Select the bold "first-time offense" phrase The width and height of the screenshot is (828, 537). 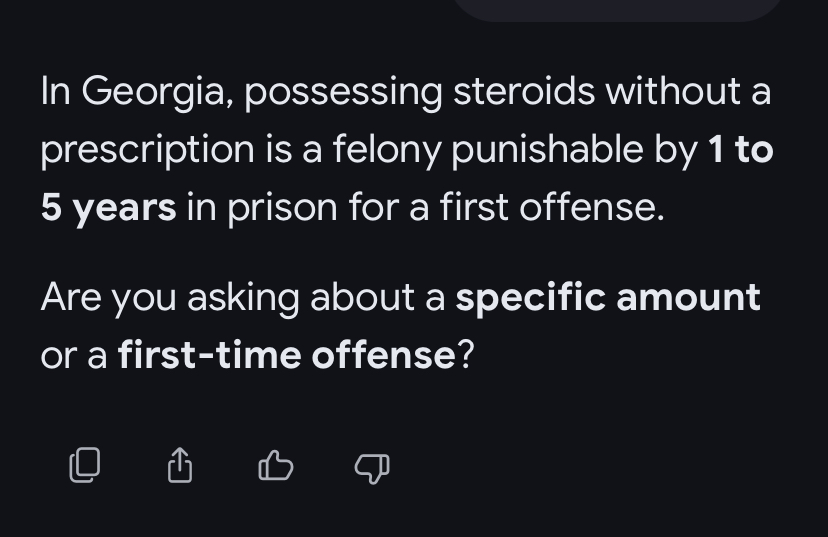click(287, 355)
